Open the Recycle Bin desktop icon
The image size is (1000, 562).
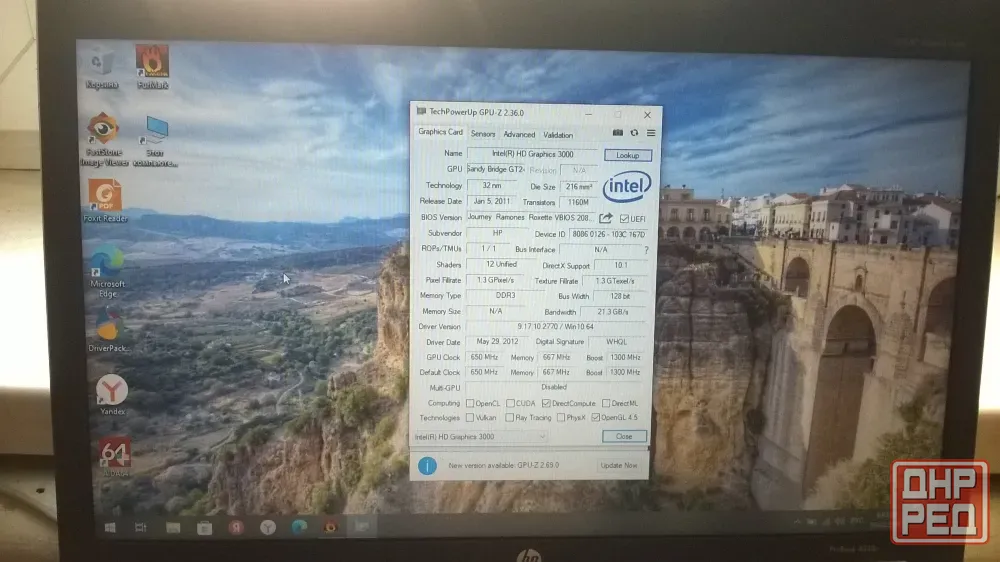click(x=101, y=69)
